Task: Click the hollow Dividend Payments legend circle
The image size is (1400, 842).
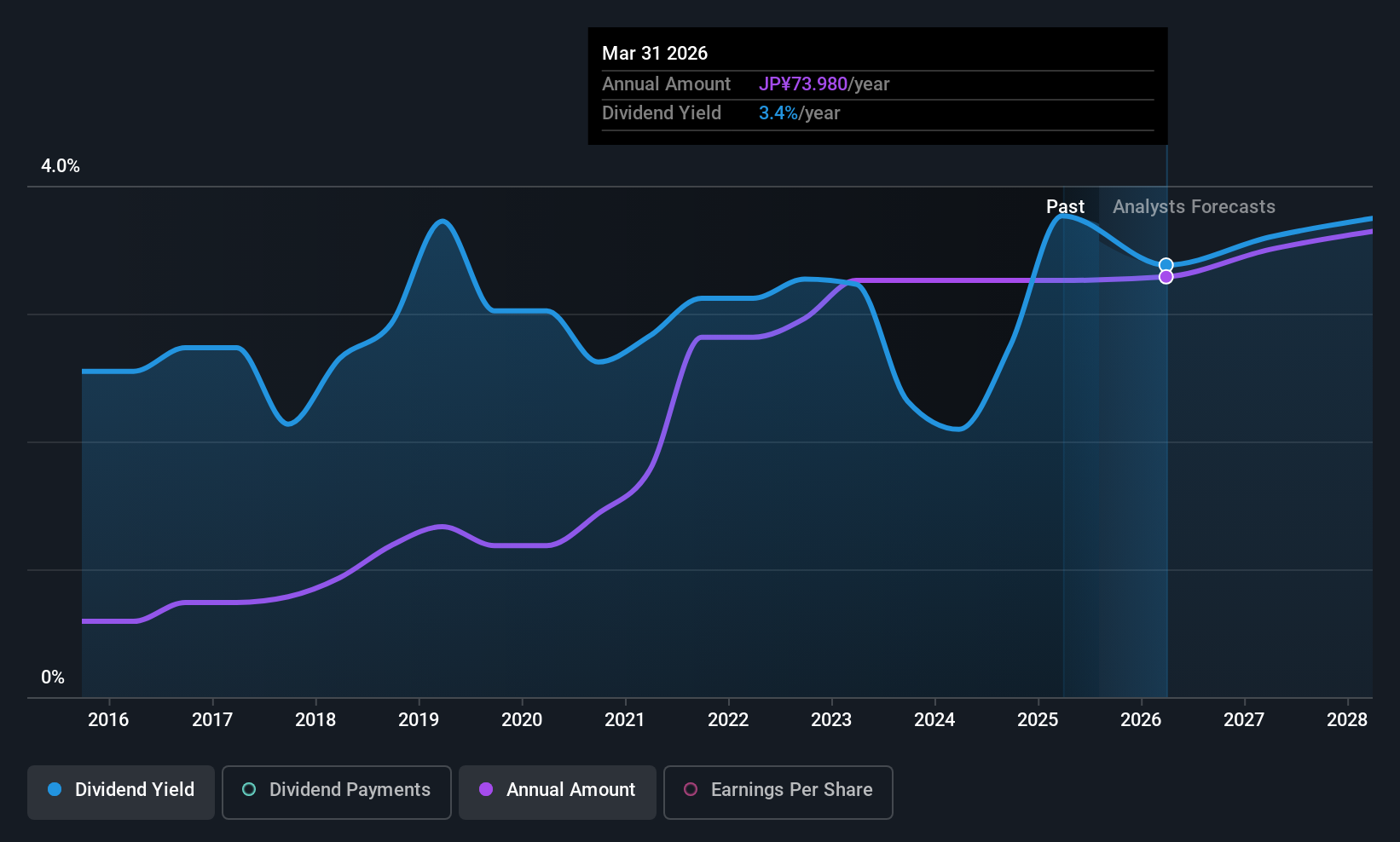Action: point(249,790)
